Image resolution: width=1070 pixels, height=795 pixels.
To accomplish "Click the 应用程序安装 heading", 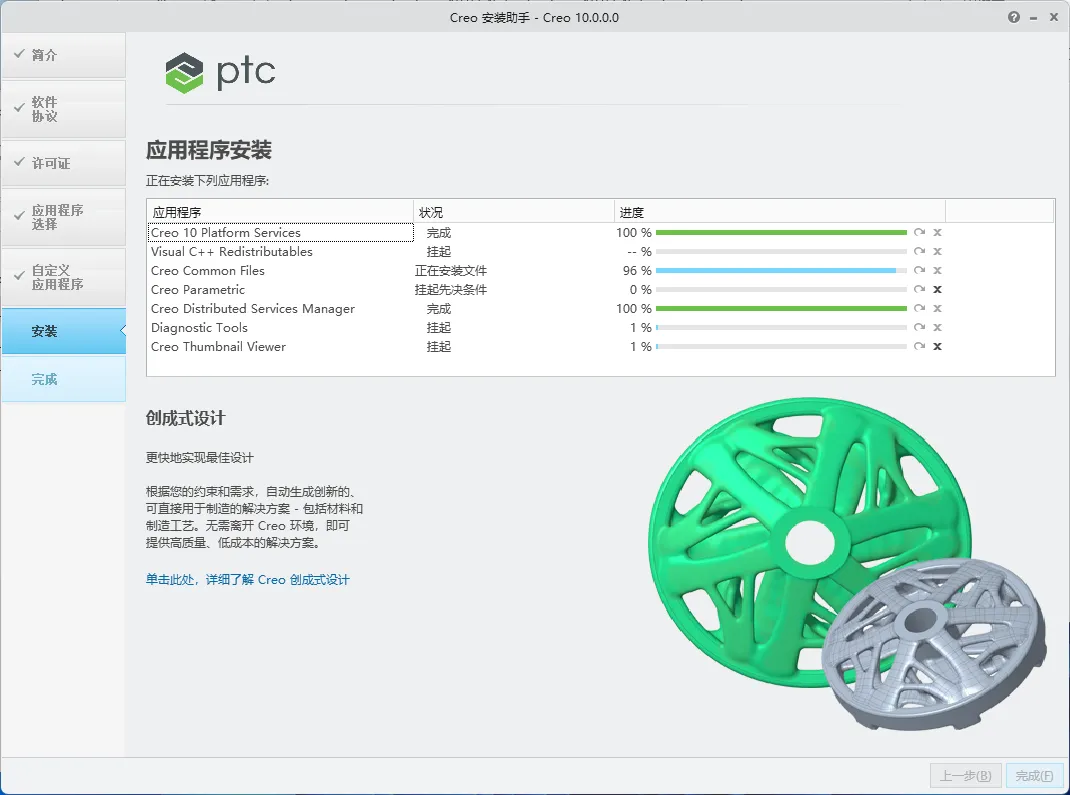I will tap(209, 150).
